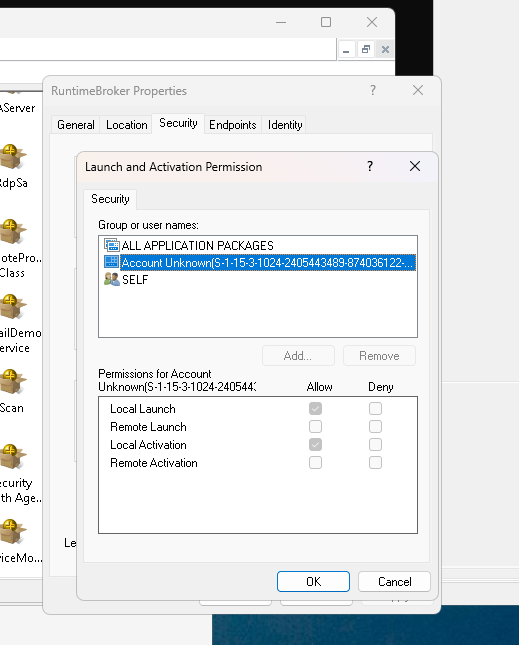Select the curity th Age.. component icon
The image size is (519, 645).
(x=12, y=456)
